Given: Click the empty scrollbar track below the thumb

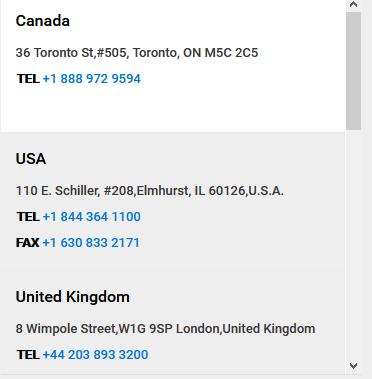Looking at the screenshot, I should tap(353, 243).
